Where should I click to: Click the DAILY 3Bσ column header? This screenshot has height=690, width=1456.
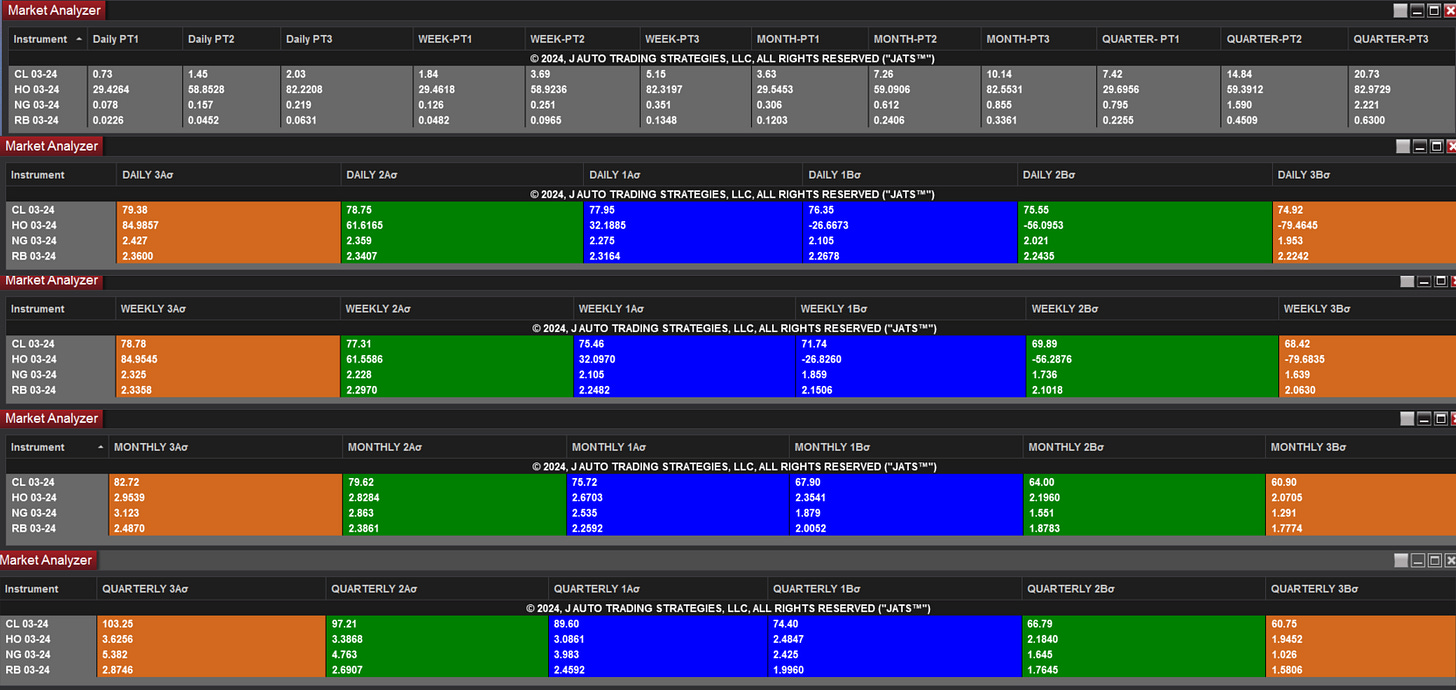pos(1364,175)
